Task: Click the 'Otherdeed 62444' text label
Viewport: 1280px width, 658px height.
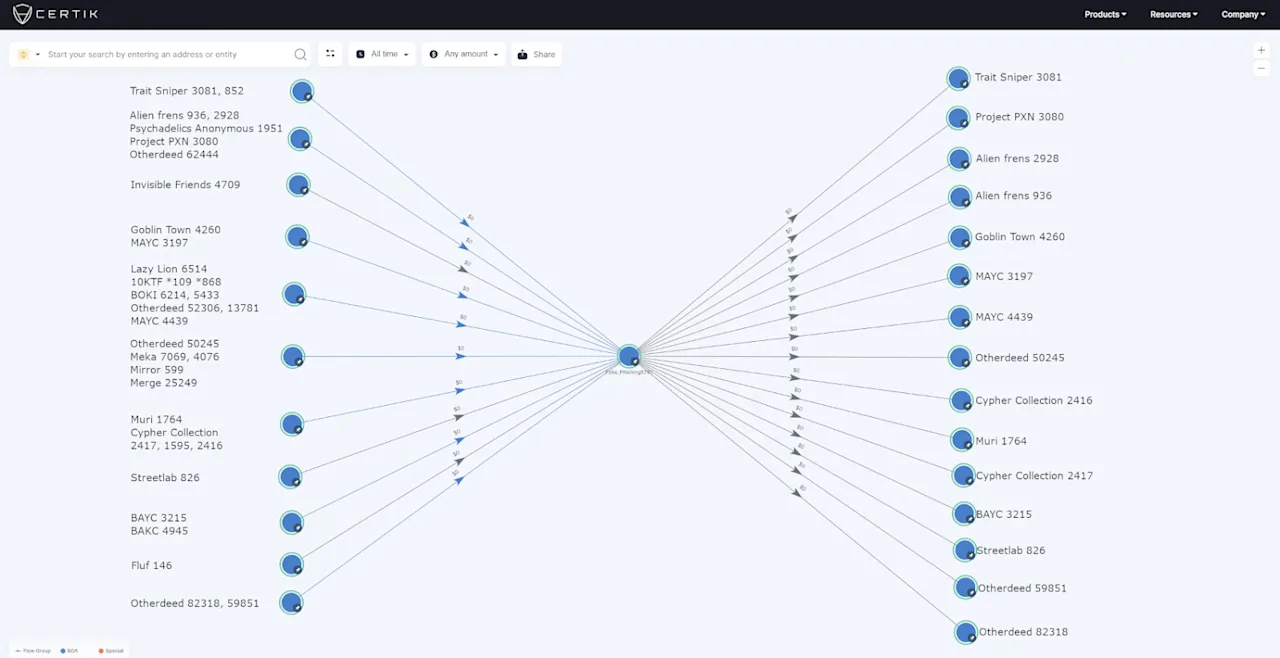Action: pyautogui.click(x=174, y=155)
